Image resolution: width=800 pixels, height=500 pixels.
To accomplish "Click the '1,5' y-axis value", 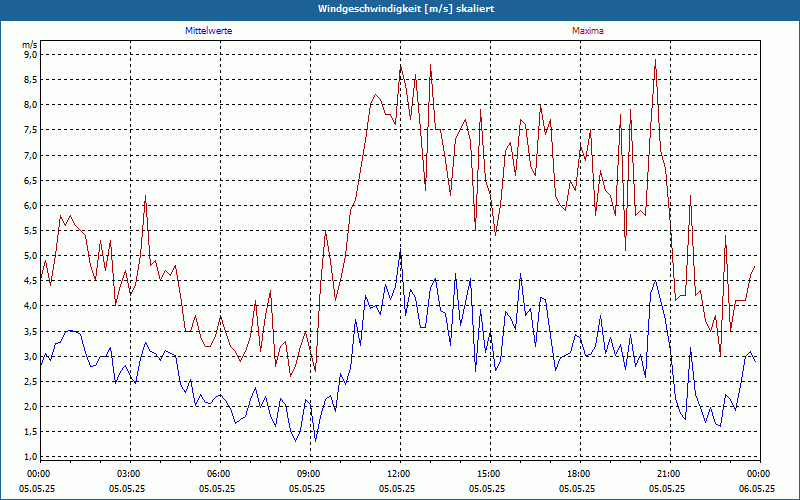I will tap(30, 432).
